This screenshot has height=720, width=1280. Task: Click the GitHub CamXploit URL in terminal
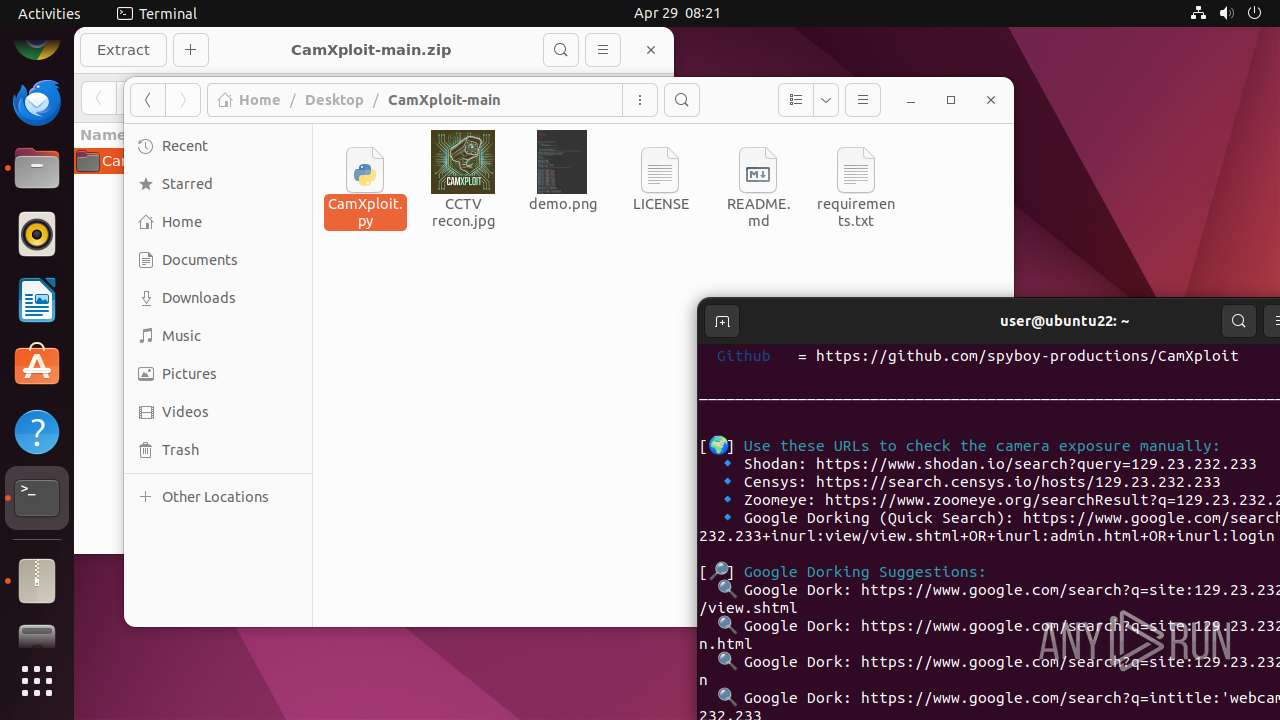(1027, 356)
